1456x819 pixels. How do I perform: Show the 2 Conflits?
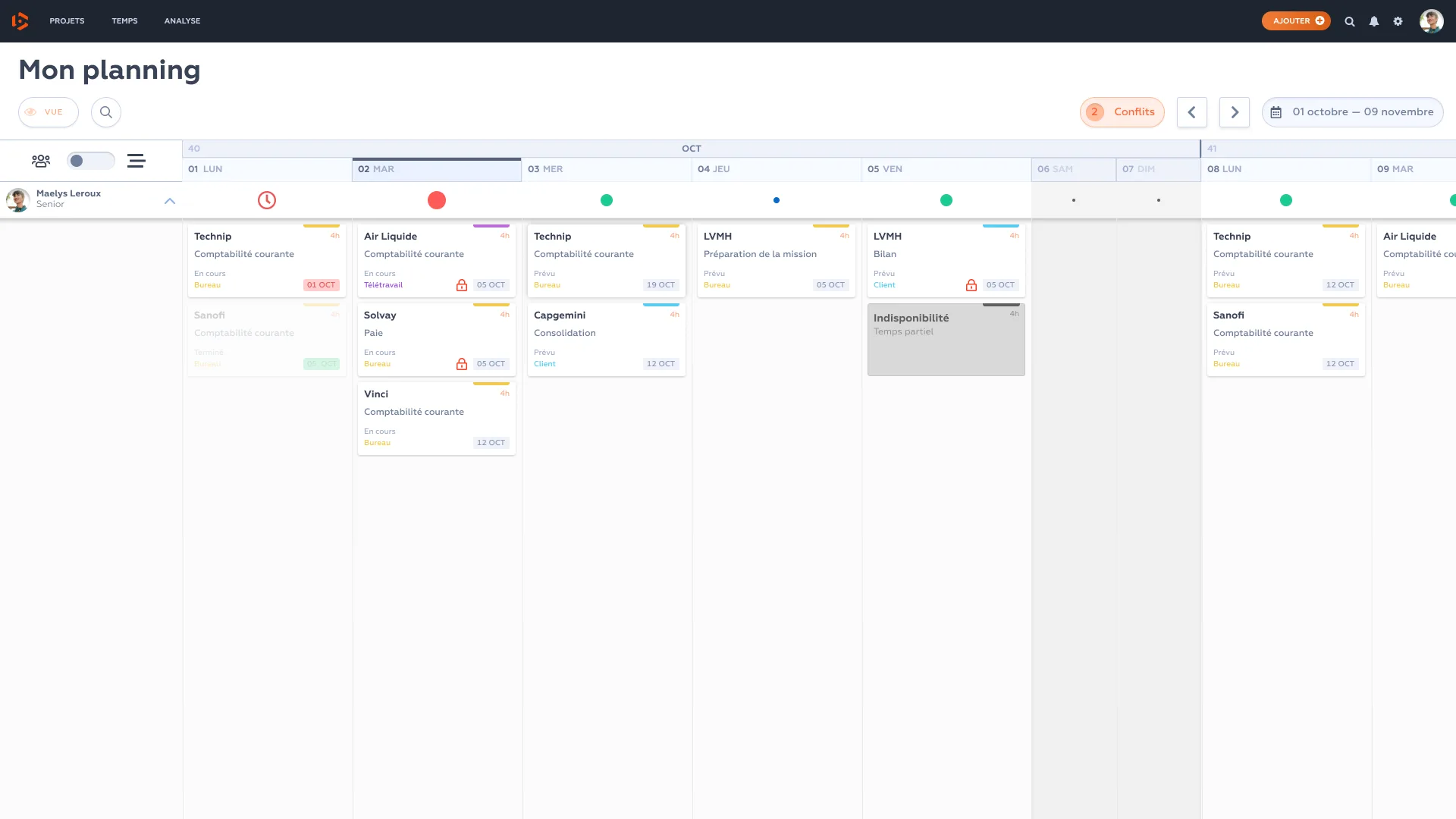[1122, 112]
